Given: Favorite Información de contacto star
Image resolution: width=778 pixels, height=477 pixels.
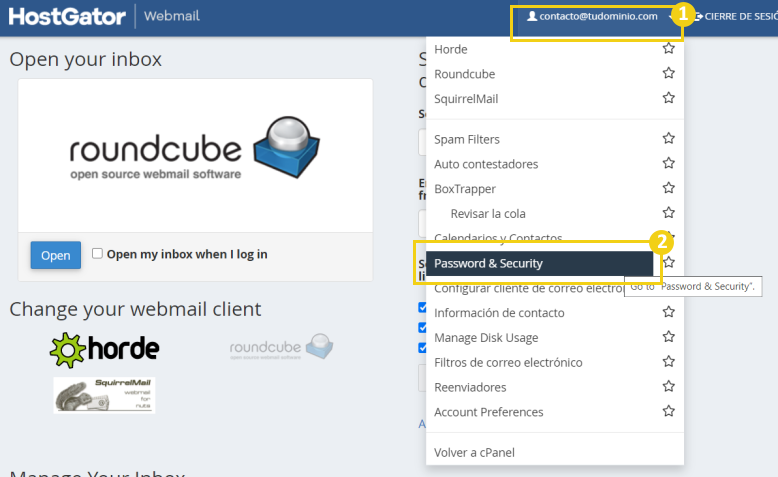Looking at the screenshot, I should 668,312.
